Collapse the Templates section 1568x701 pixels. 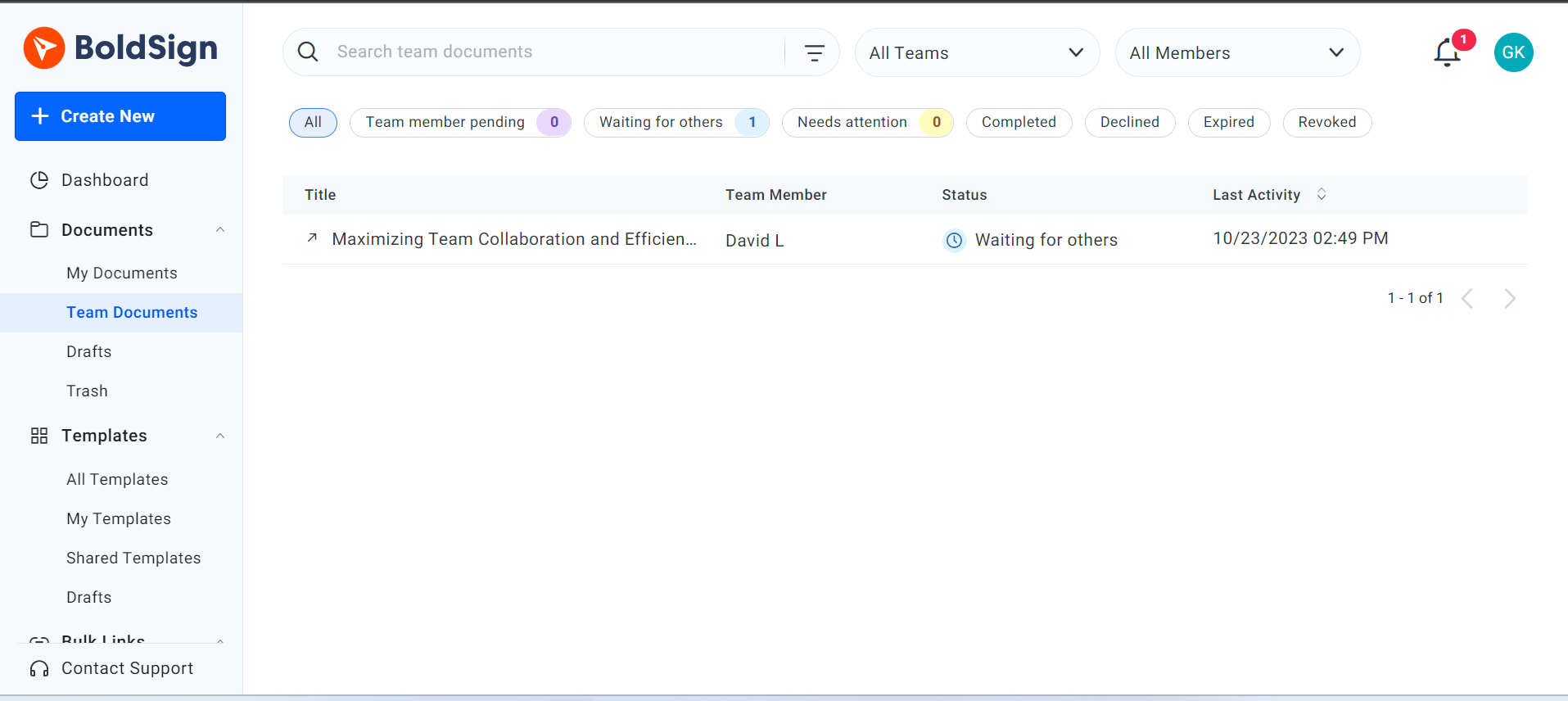[220, 436]
